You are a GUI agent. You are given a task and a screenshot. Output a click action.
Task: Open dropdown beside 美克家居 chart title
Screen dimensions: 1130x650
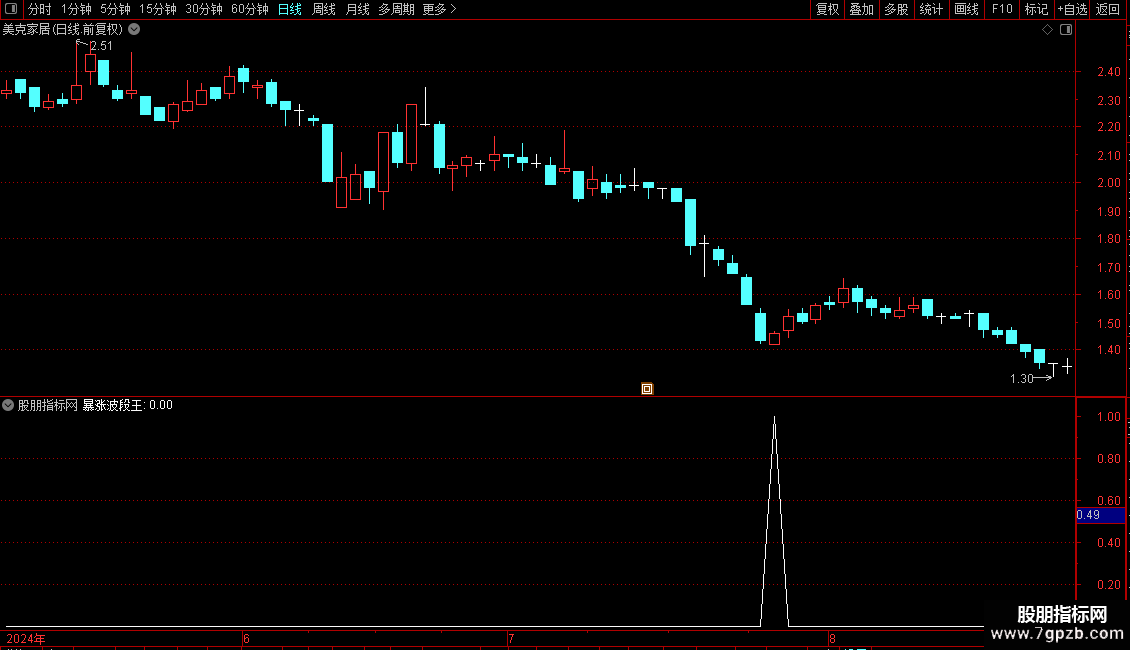(x=134, y=30)
